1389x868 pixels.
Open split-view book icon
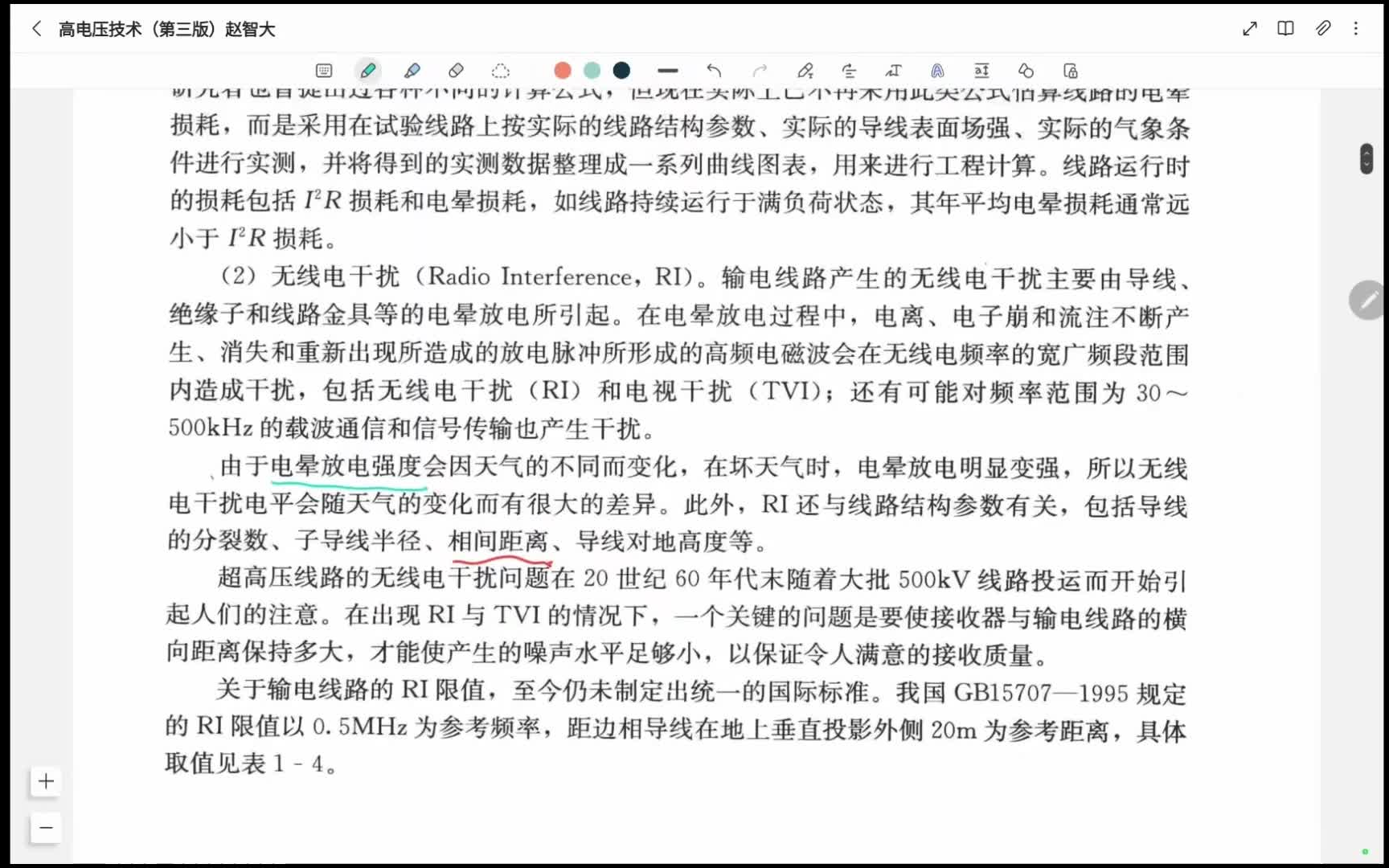pos(1285,29)
